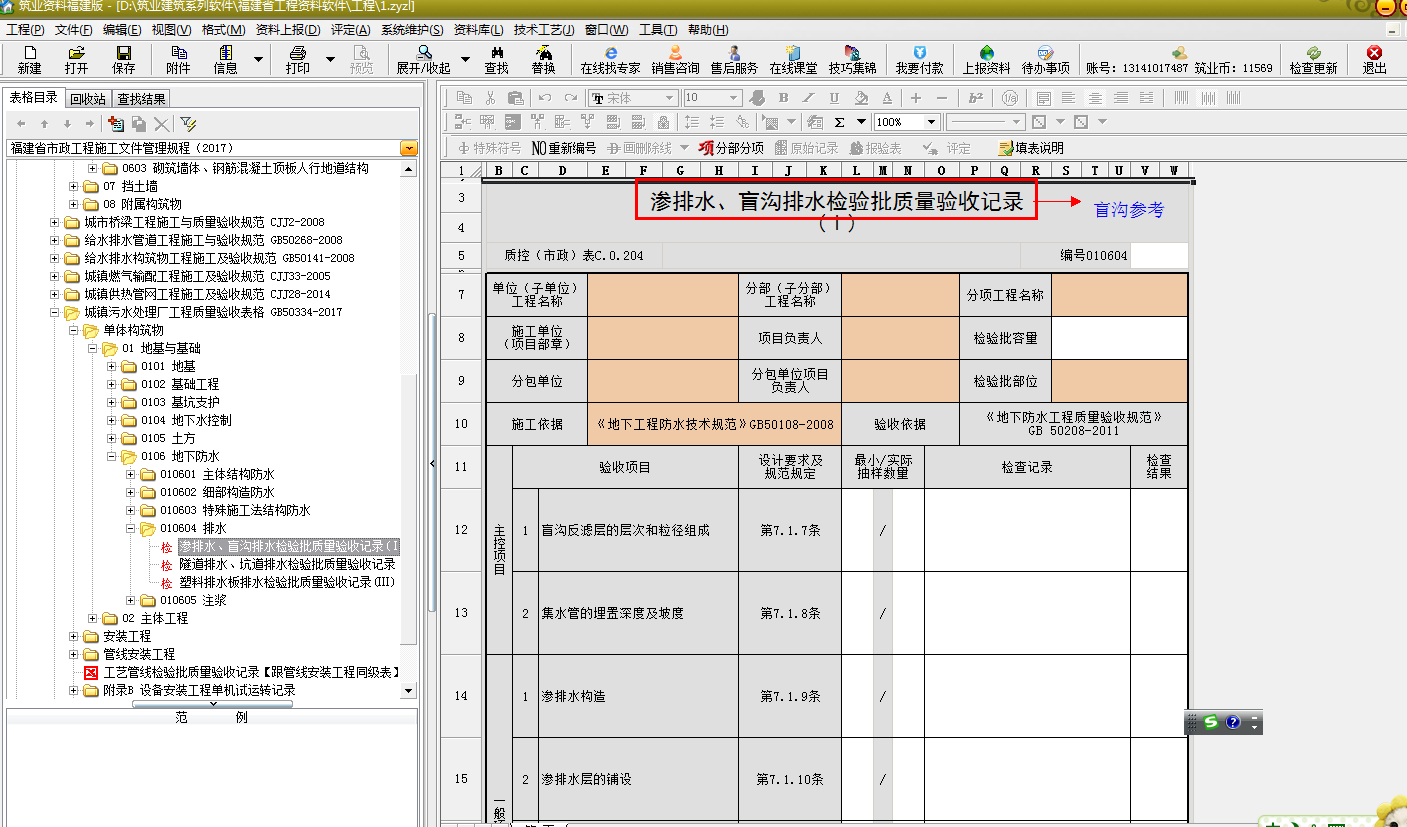Screen dimensions: 1407x827
Task: Click the 保存 (Save) toolbar icon
Action: 123,60
